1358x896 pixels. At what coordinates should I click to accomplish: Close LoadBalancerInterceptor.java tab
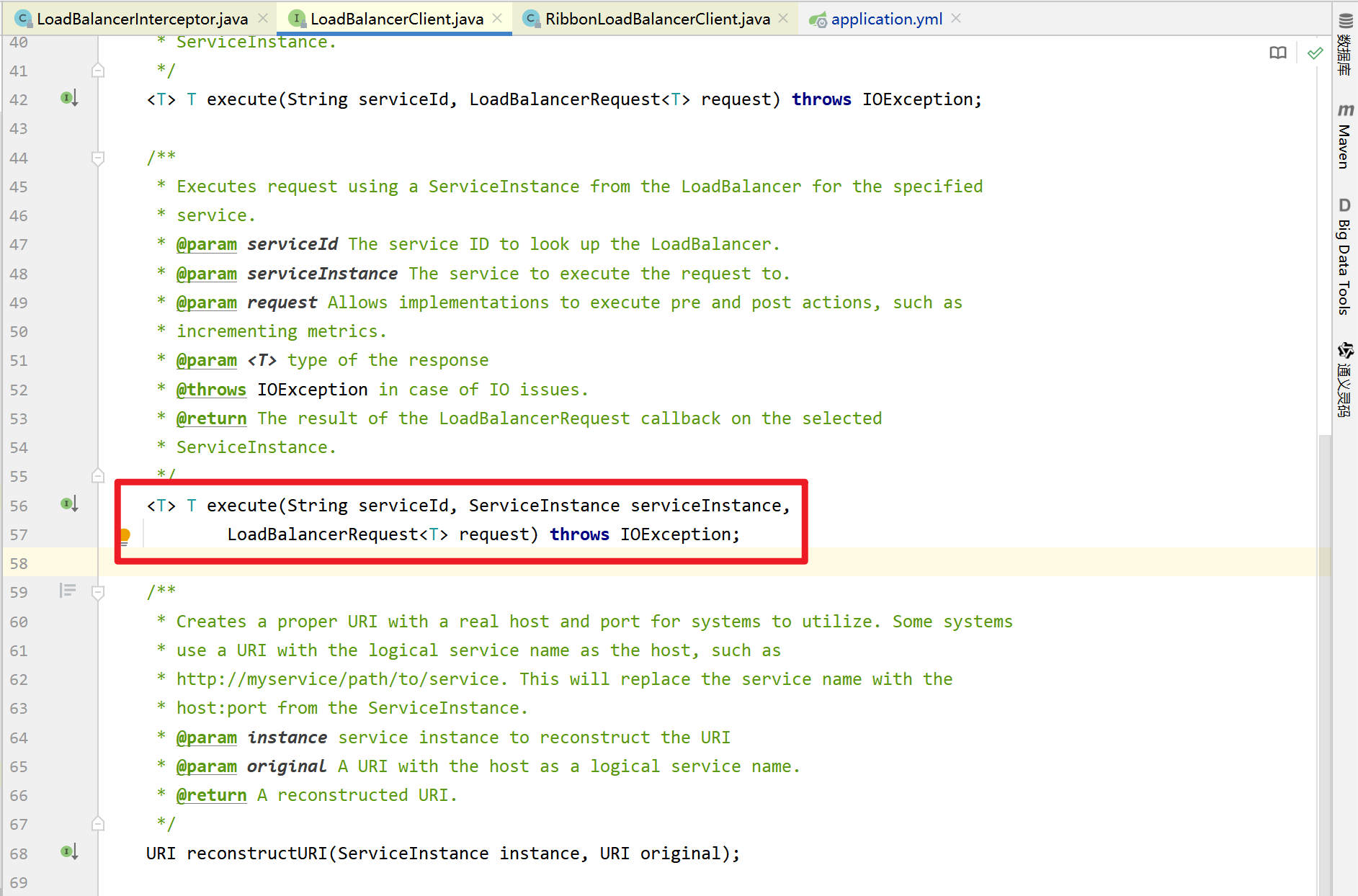tap(263, 18)
